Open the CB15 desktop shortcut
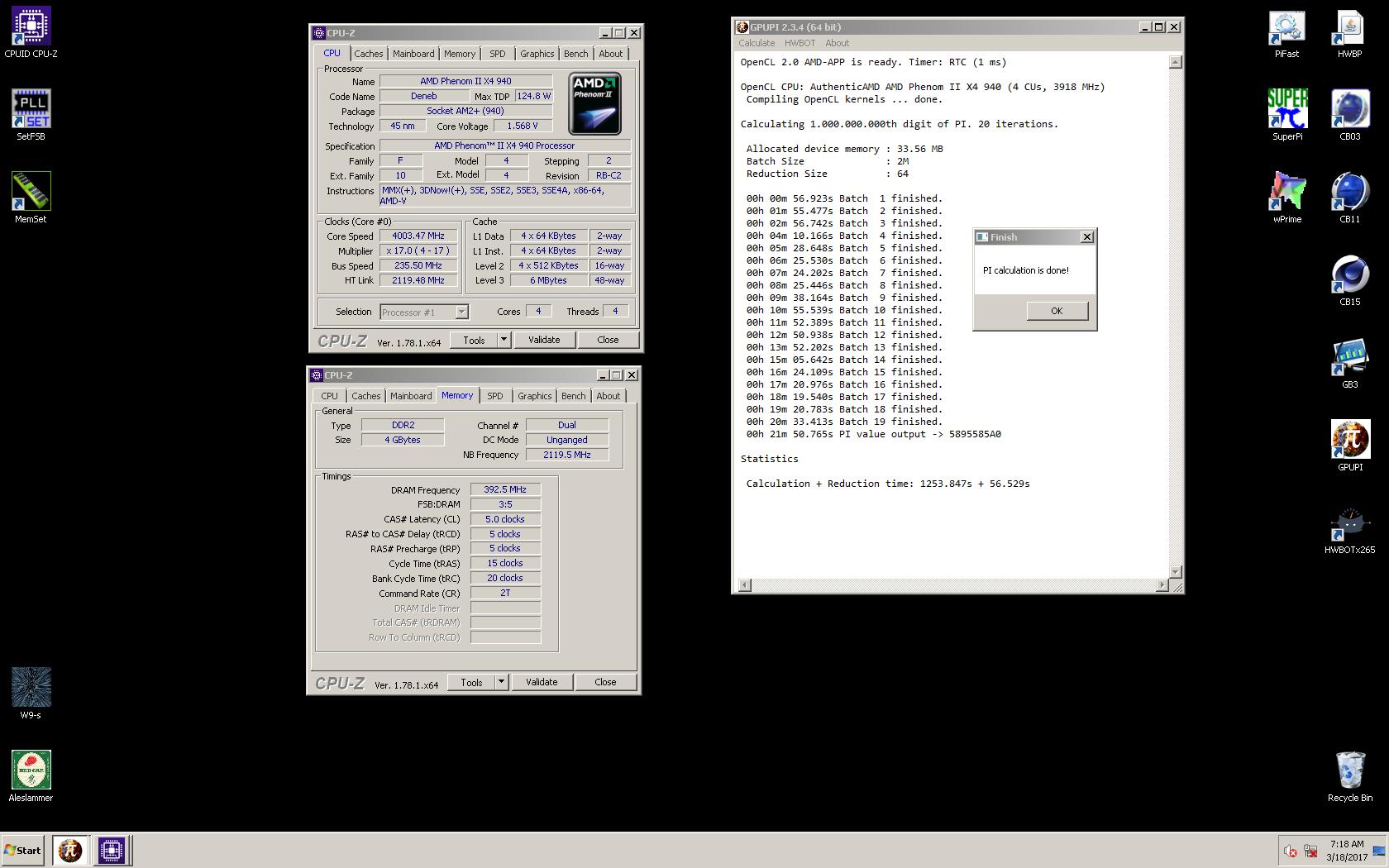Viewport: 1389px width, 868px height. (1349, 281)
